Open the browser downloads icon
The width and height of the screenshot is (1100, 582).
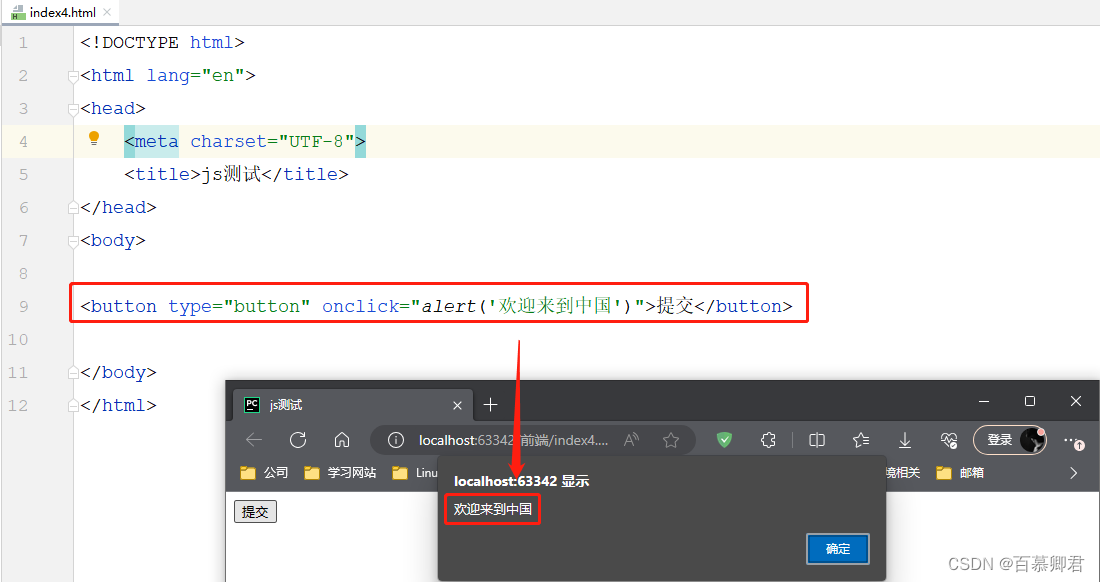point(905,440)
